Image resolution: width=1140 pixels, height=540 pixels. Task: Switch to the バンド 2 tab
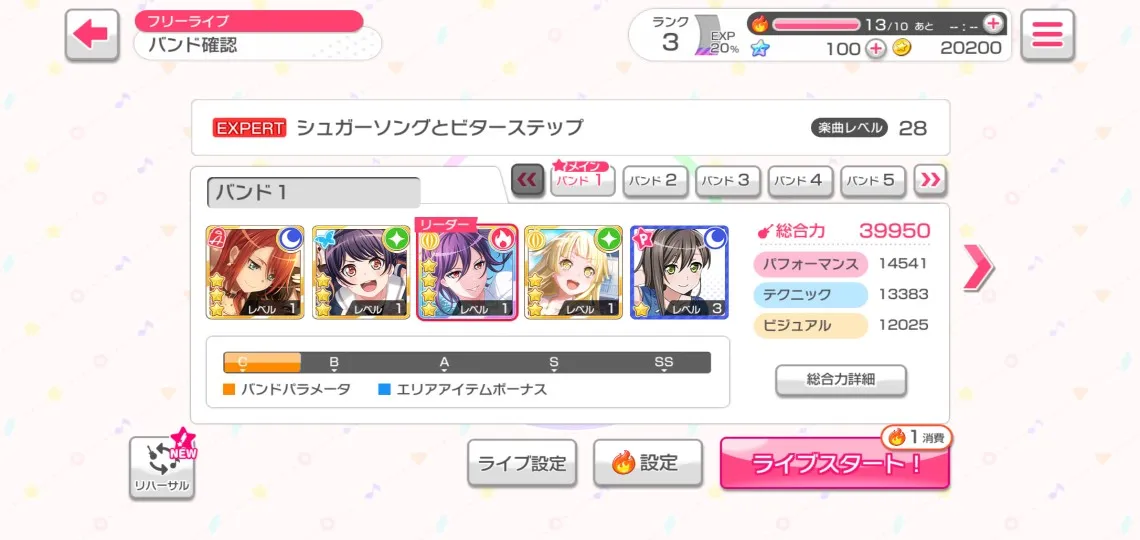point(655,181)
